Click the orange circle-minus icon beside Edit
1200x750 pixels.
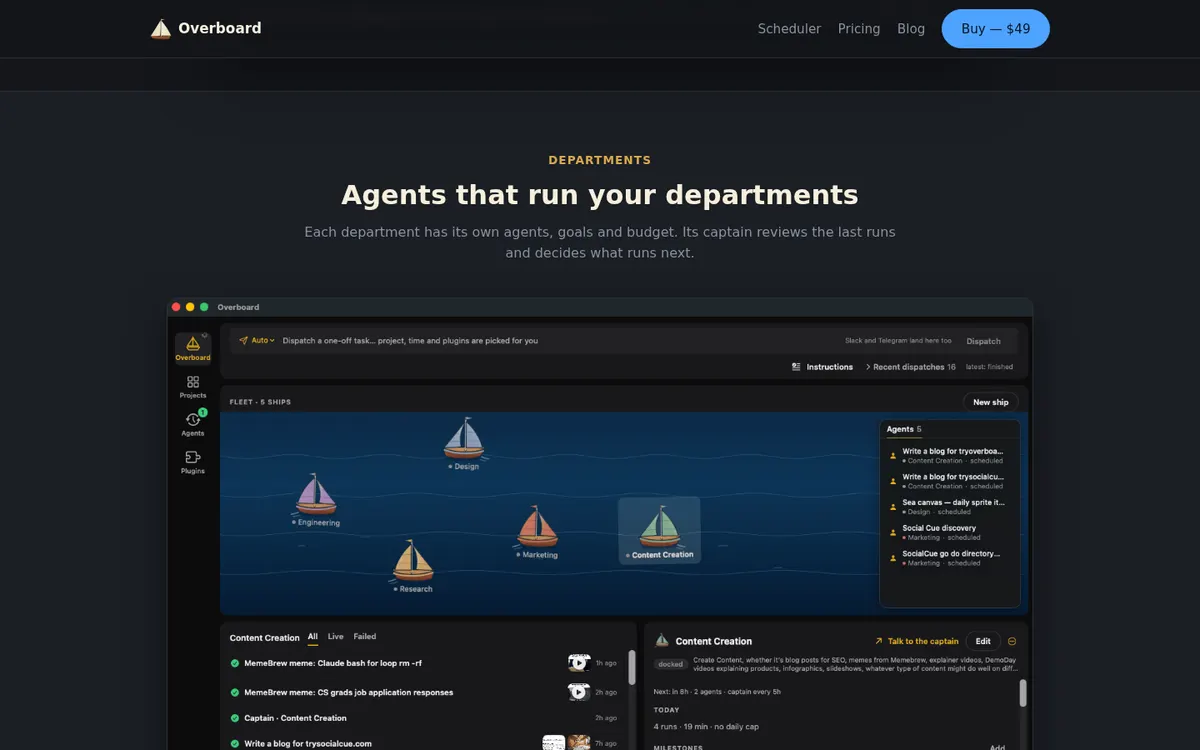click(x=1012, y=641)
